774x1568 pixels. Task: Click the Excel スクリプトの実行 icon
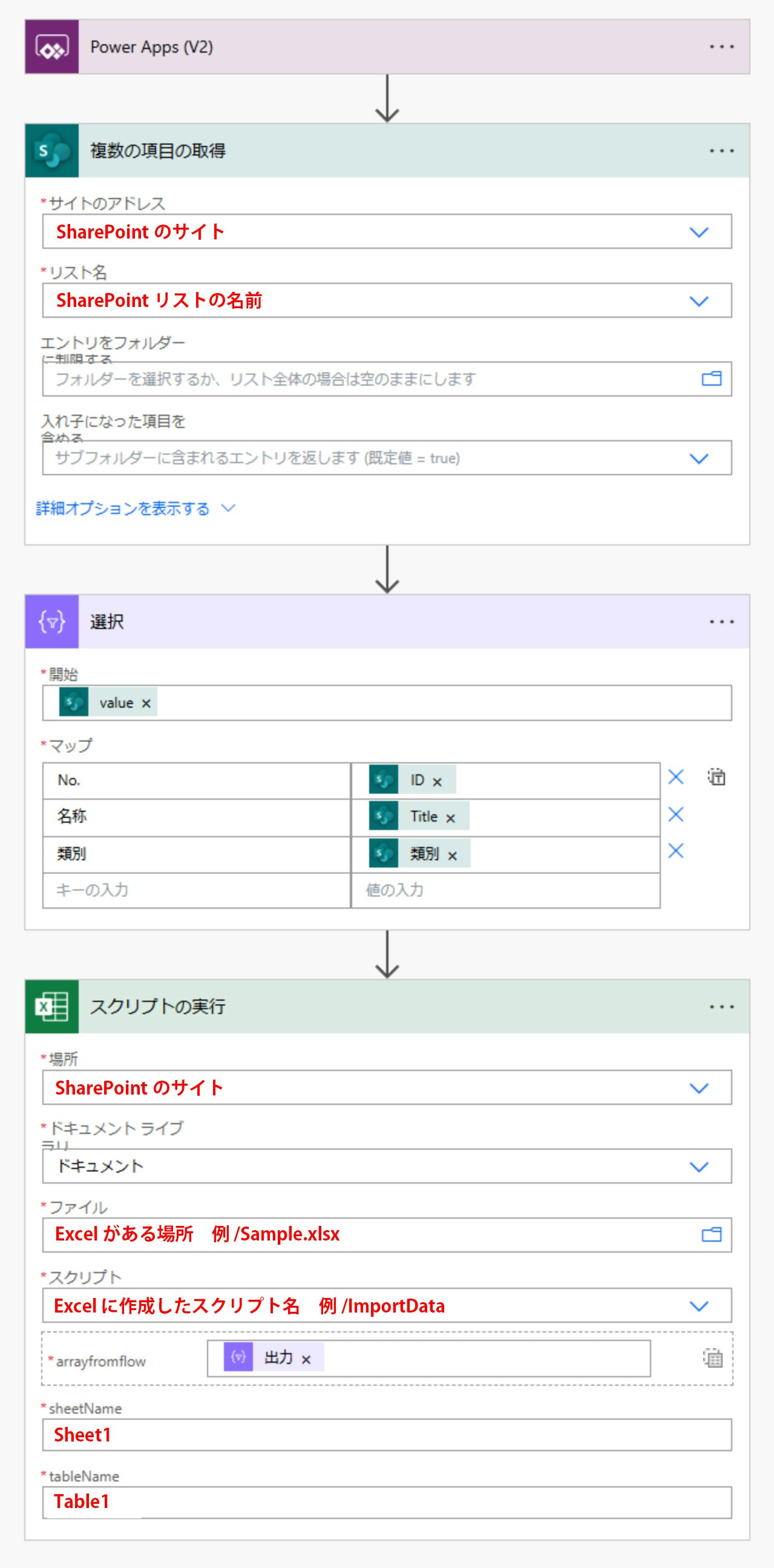click(x=51, y=1006)
